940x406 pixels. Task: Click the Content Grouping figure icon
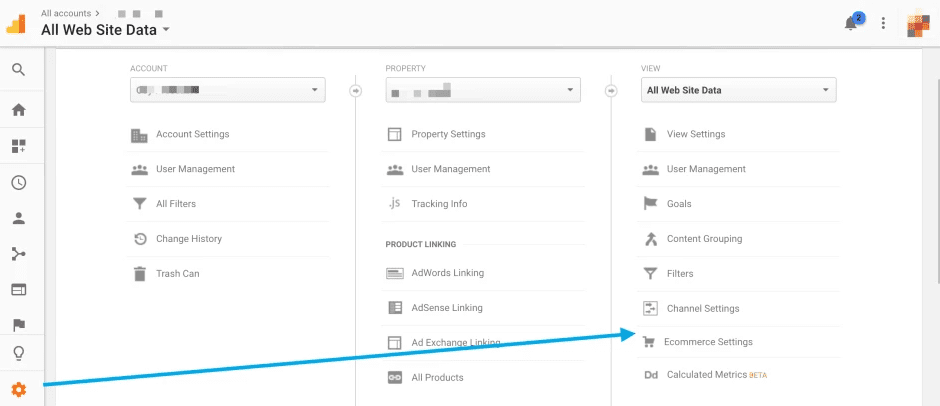(x=650, y=239)
